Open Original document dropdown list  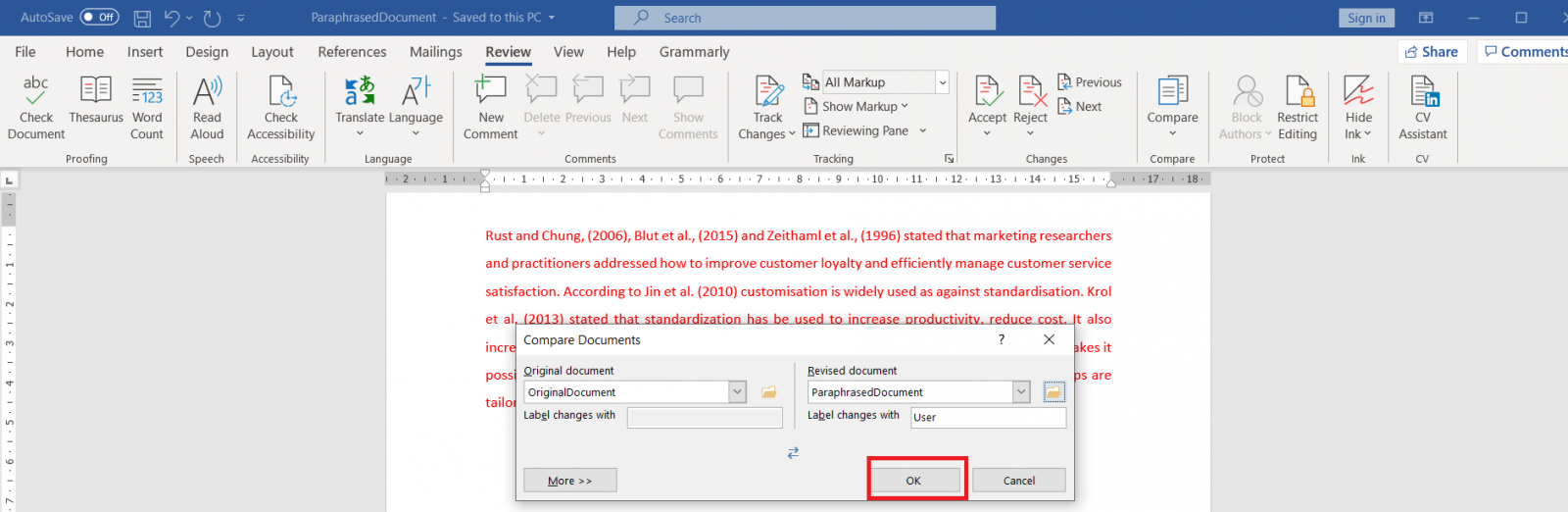tap(737, 392)
